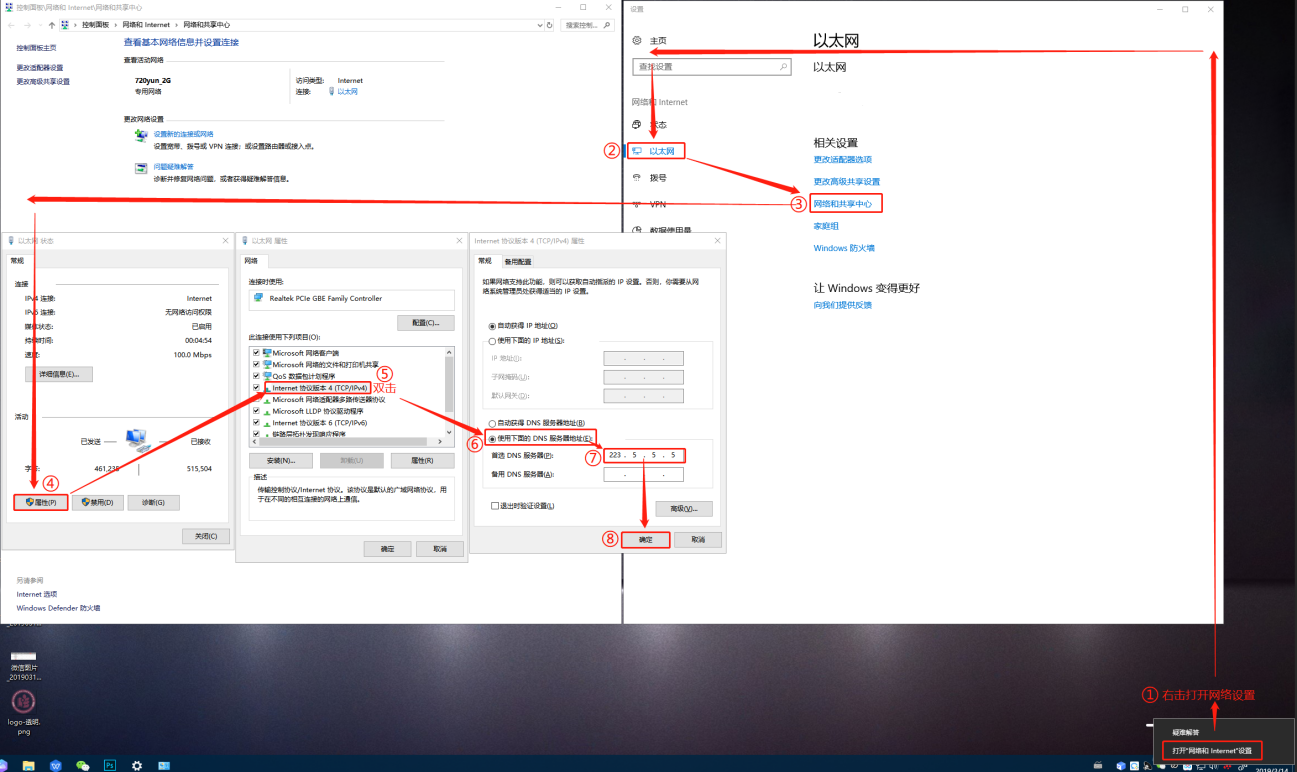
Task: Select 拨号 in Settings sidebar
Action: [658, 178]
